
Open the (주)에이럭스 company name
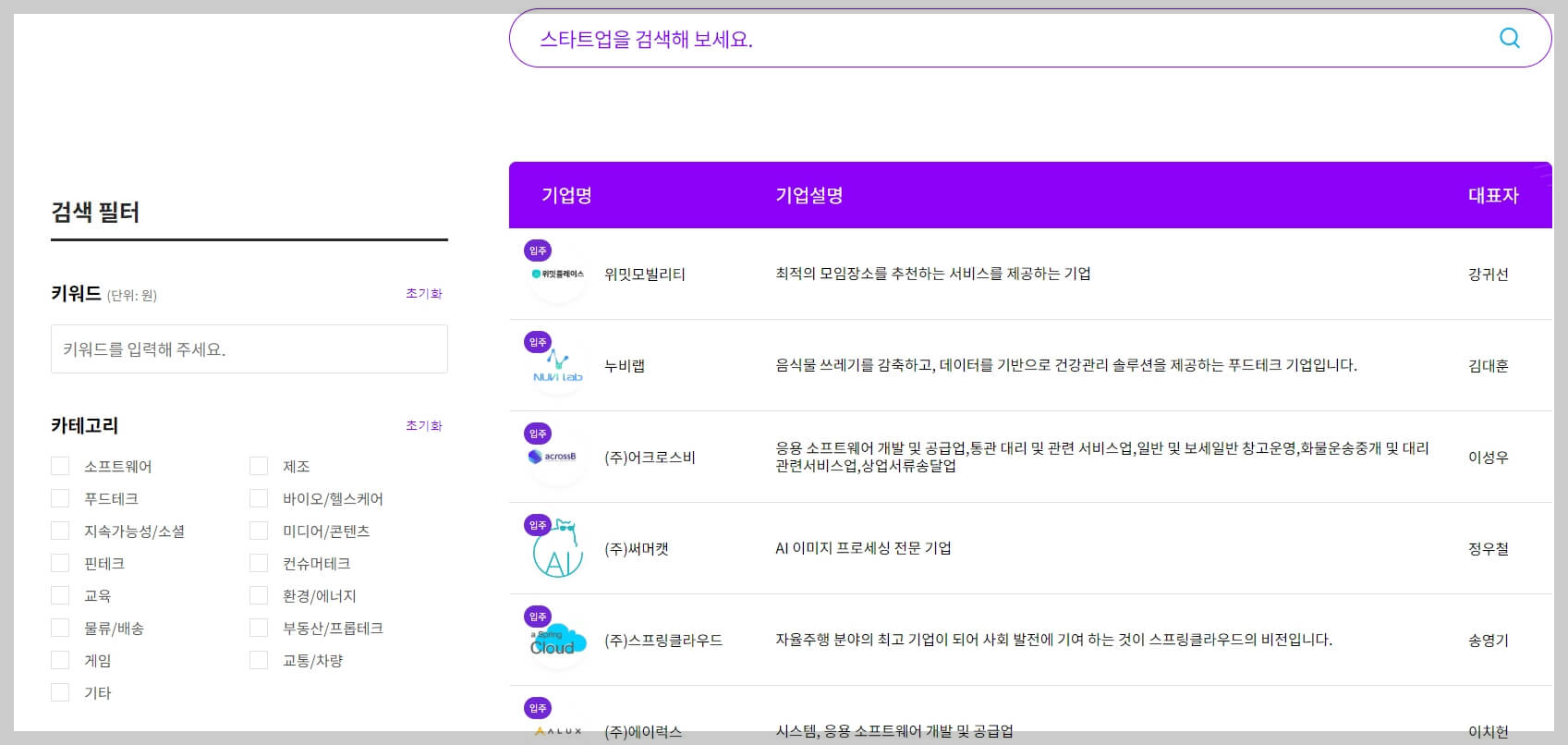pyautogui.click(x=643, y=731)
